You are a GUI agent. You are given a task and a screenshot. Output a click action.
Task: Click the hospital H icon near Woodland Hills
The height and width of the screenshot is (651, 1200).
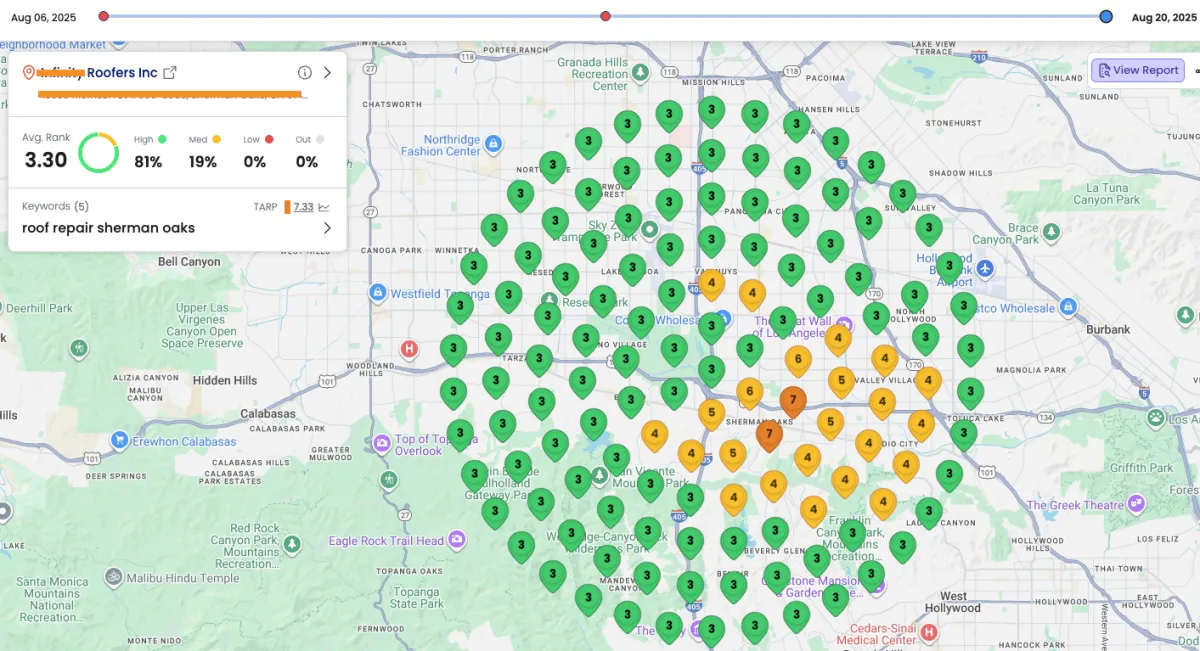click(x=408, y=349)
